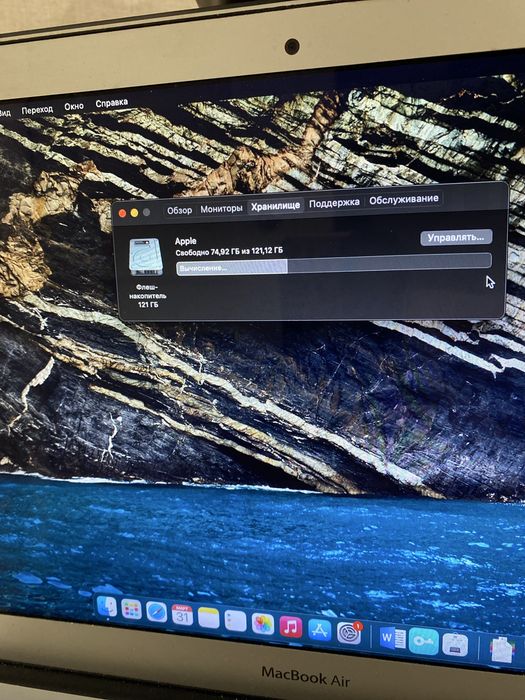Open the Поддержка tab
This screenshot has height=700, width=525.
(334, 203)
